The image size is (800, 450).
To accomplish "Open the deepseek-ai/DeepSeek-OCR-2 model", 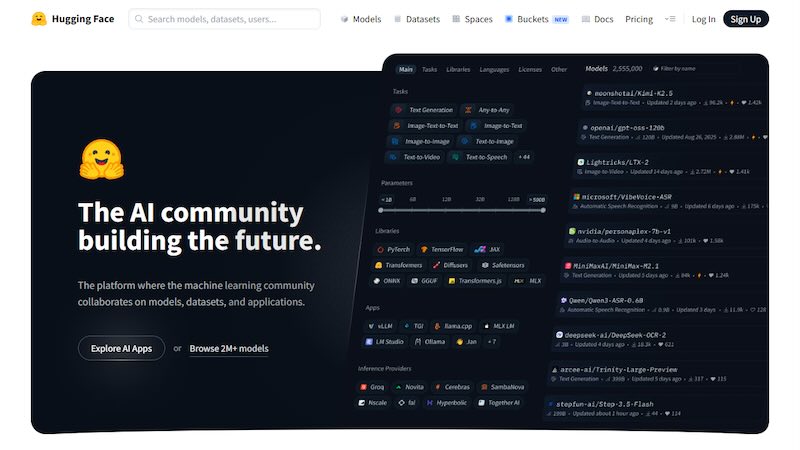I will click(615, 335).
